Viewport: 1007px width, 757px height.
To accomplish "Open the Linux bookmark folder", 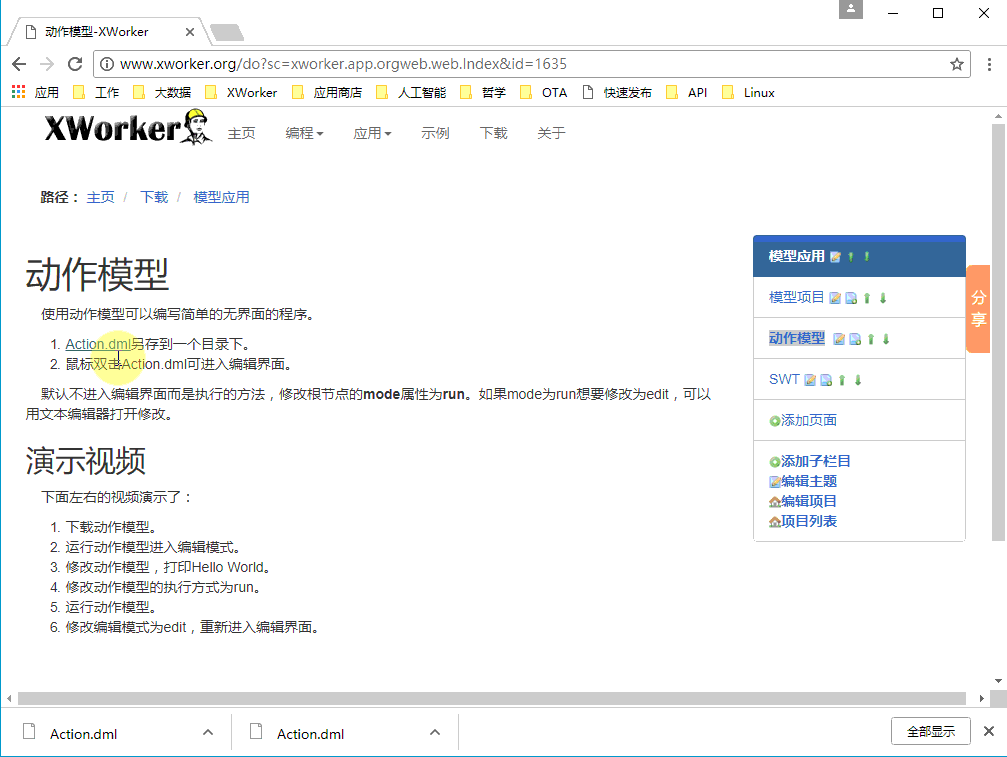I will coord(748,92).
